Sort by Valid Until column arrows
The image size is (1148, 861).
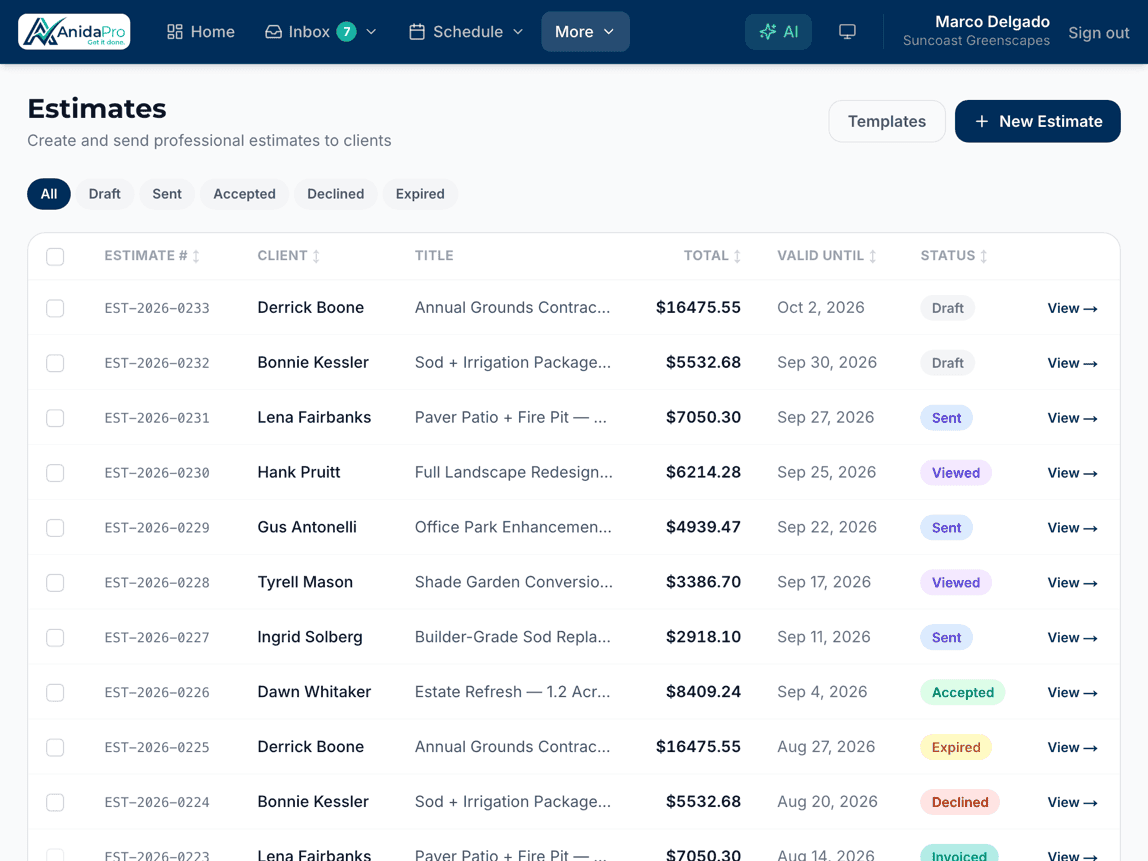point(873,256)
